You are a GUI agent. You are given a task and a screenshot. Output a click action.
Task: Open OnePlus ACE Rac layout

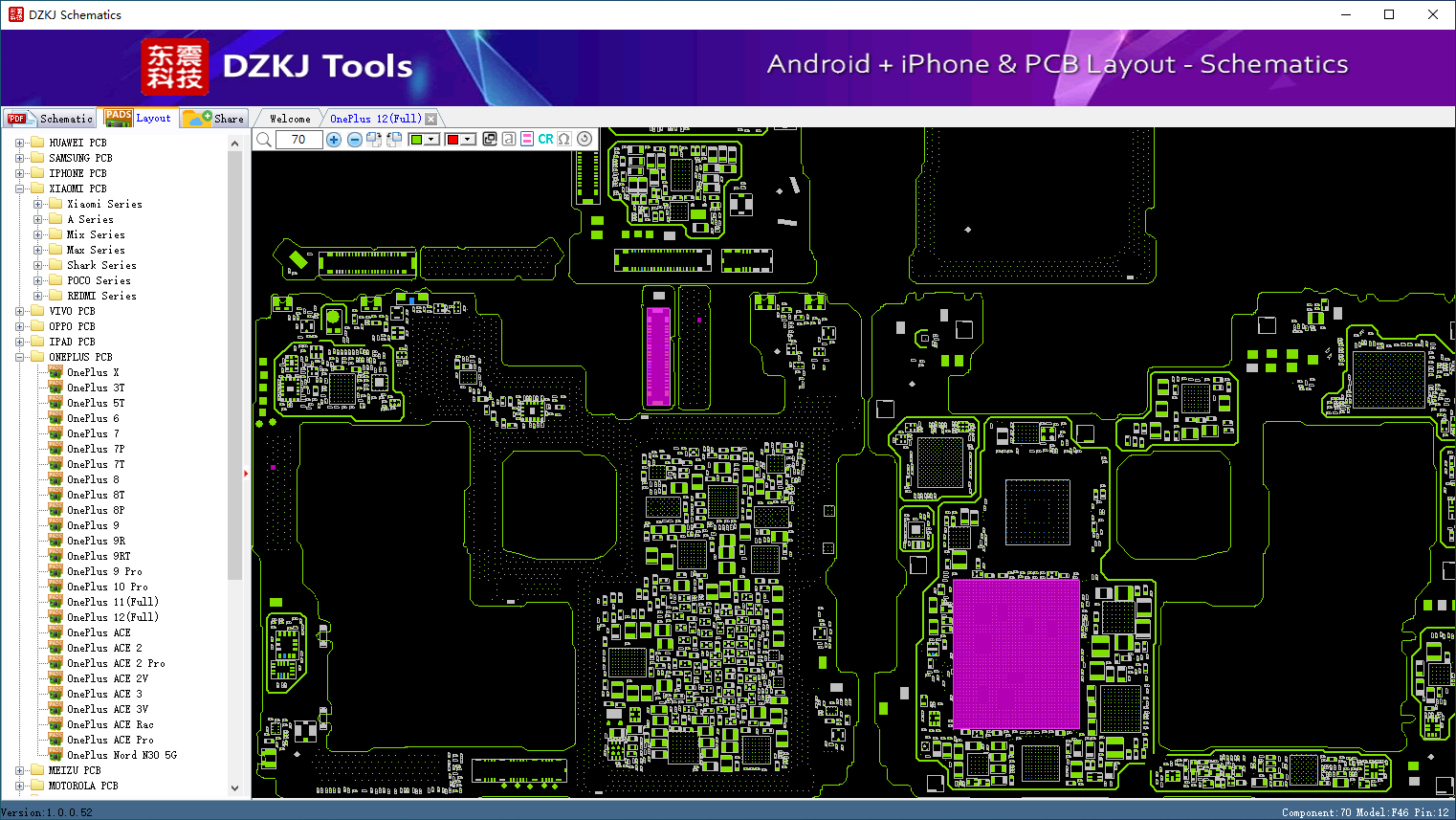[x=110, y=724]
